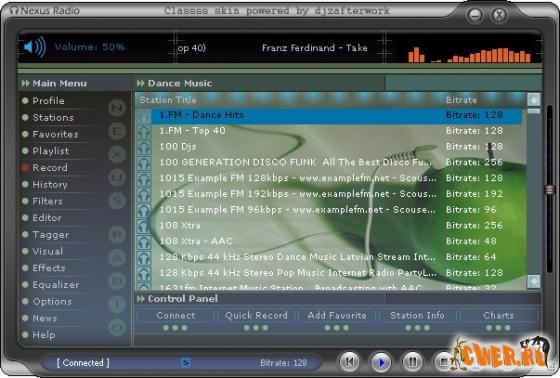The height and width of the screenshot is (378, 560).
Task: Sort by Bitrate column header
Action: [x=461, y=100]
